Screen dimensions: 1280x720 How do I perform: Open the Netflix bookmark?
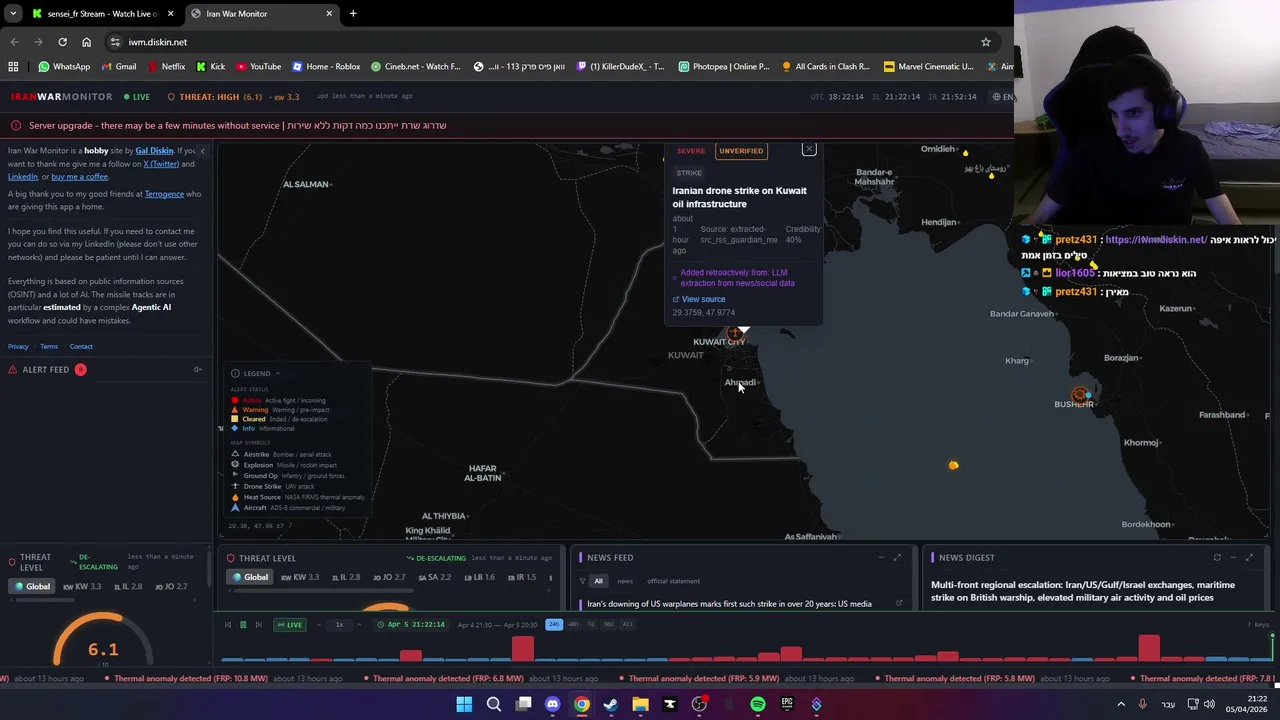[166, 67]
